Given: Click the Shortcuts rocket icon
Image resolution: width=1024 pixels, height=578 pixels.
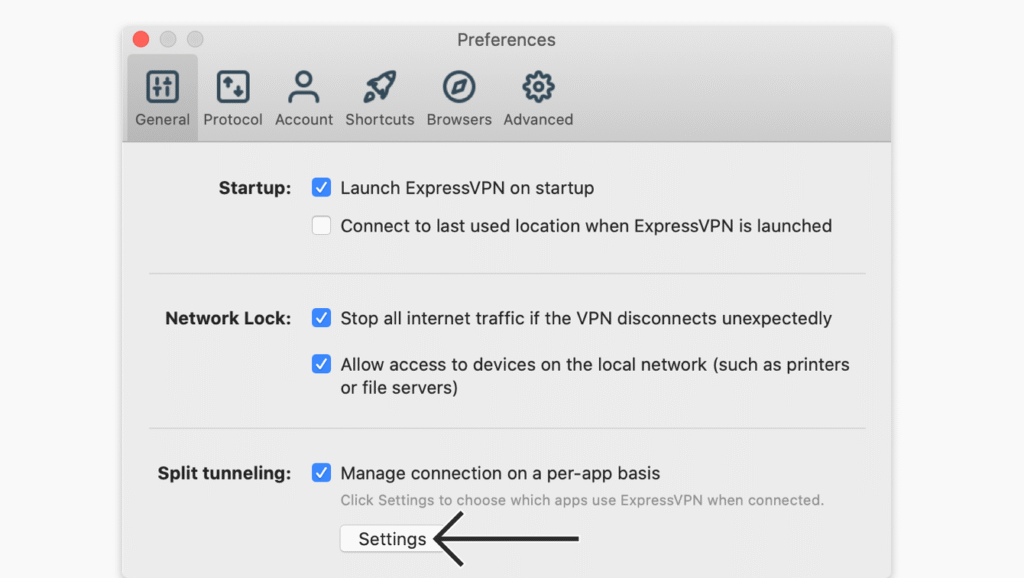Looking at the screenshot, I should click(380, 87).
